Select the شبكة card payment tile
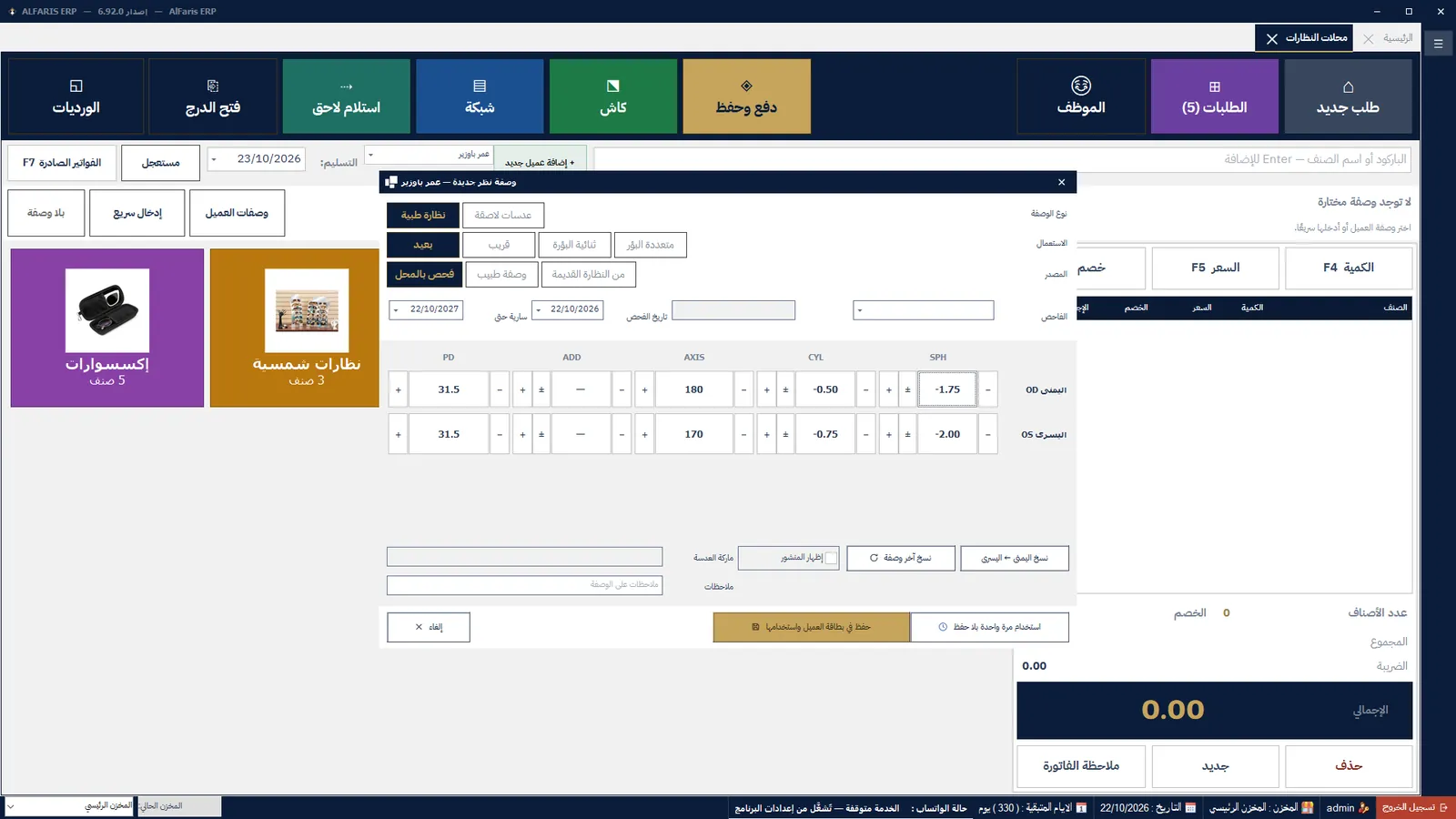1456x819 pixels. tap(480, 97)
